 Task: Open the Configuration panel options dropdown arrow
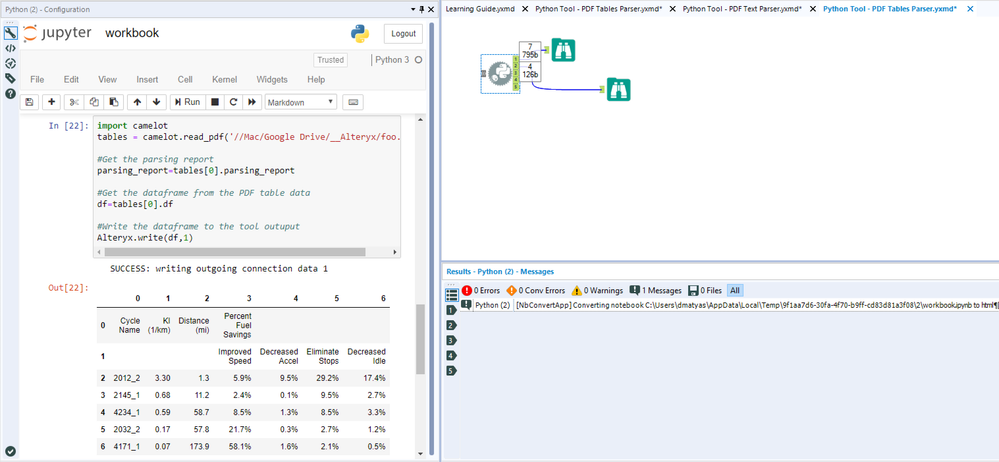click(x=411, y=10)
